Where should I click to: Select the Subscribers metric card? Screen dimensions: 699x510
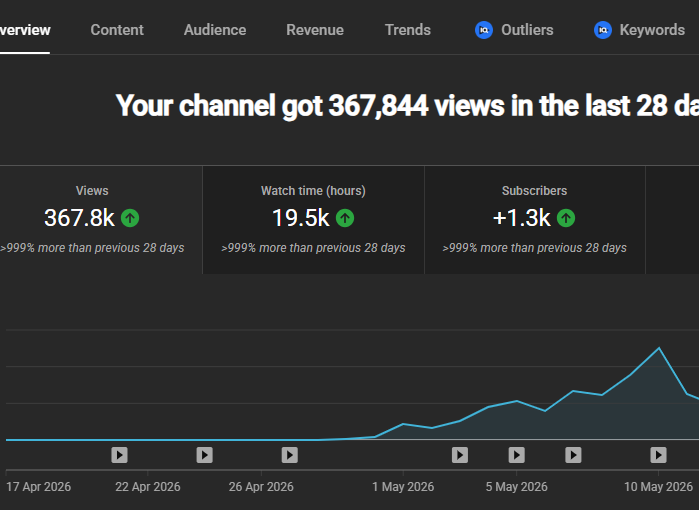coord(535,220)
